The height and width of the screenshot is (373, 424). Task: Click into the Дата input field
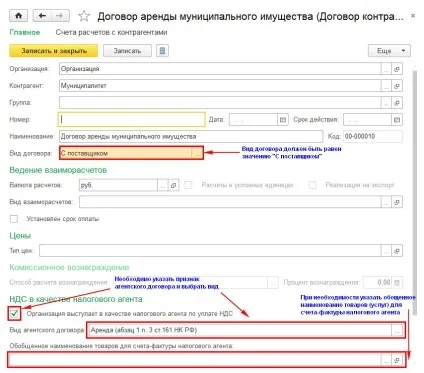coord(253,119)
